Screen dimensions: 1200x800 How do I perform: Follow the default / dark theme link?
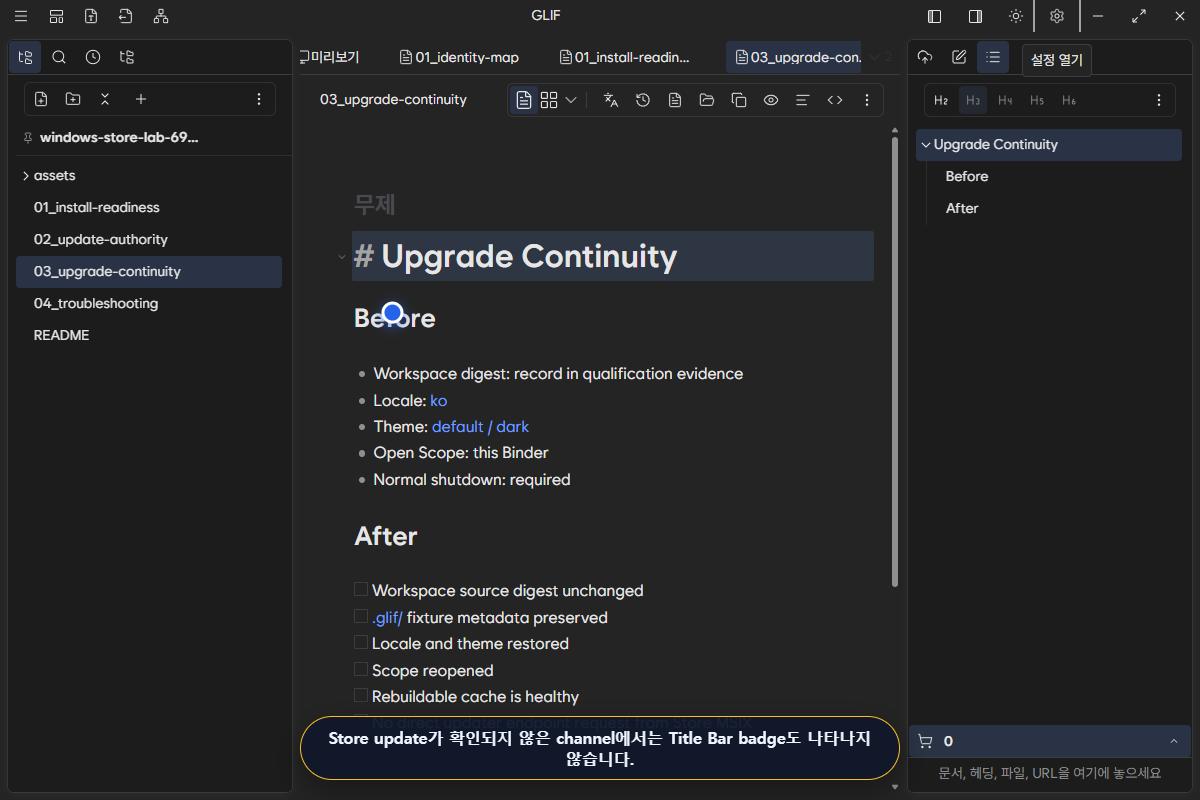point(481,426)
